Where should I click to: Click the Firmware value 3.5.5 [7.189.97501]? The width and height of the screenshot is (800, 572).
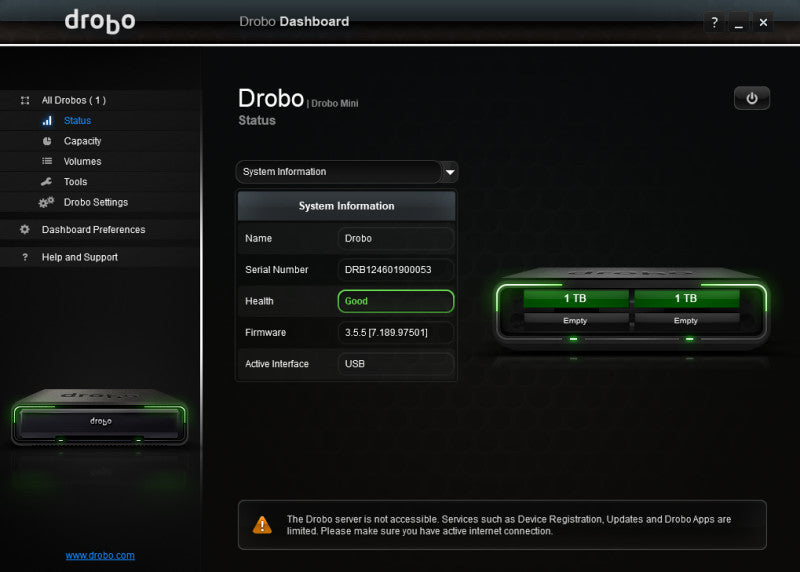click(396, 333)
